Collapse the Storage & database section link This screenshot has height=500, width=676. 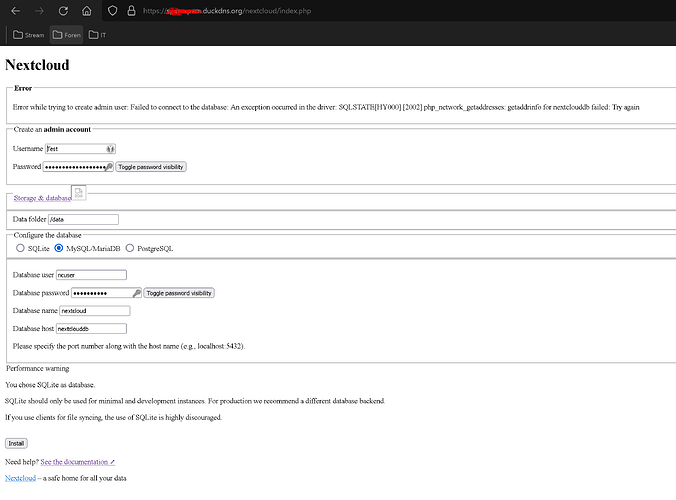pos(42,198)
